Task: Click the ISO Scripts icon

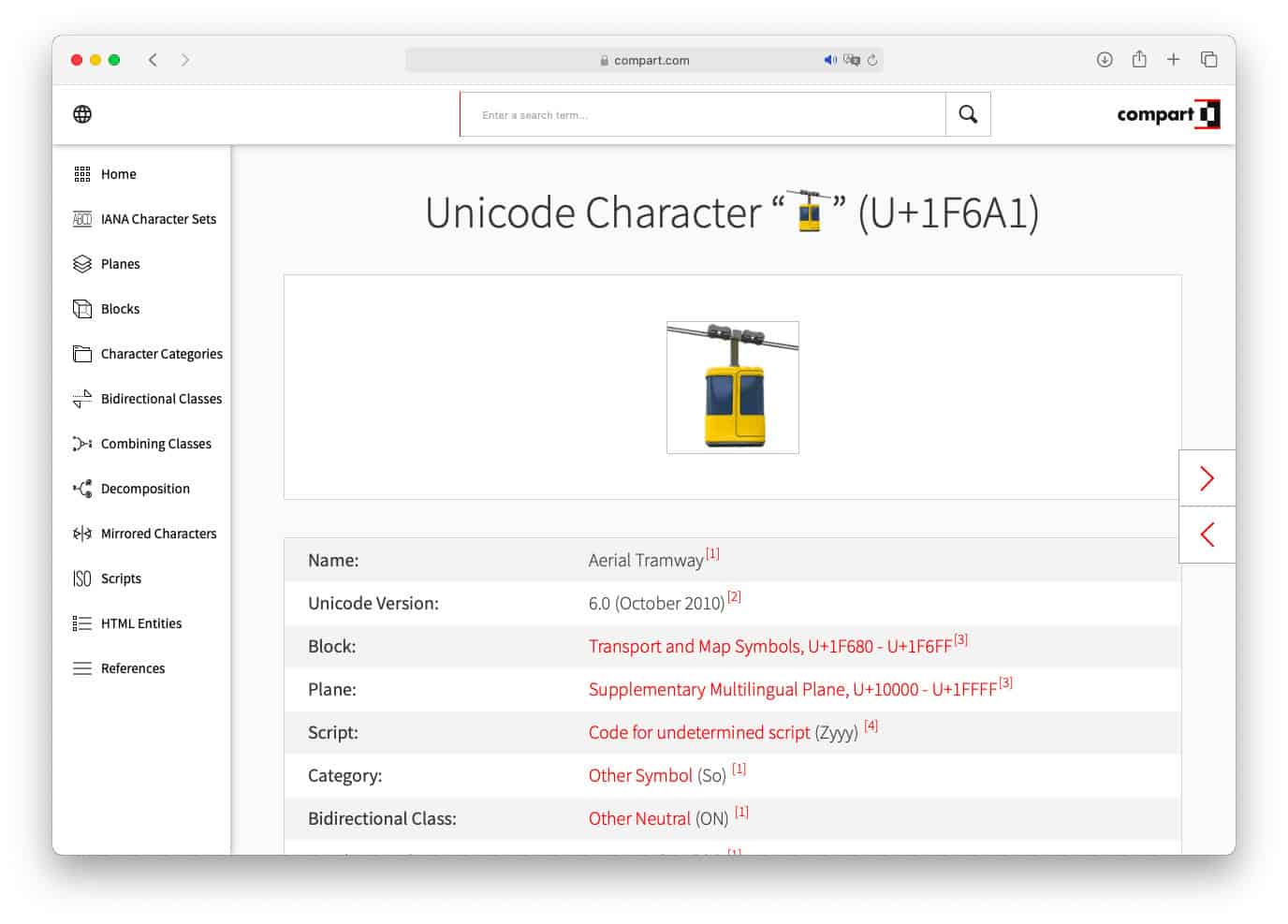Action: tap(82, 578)
